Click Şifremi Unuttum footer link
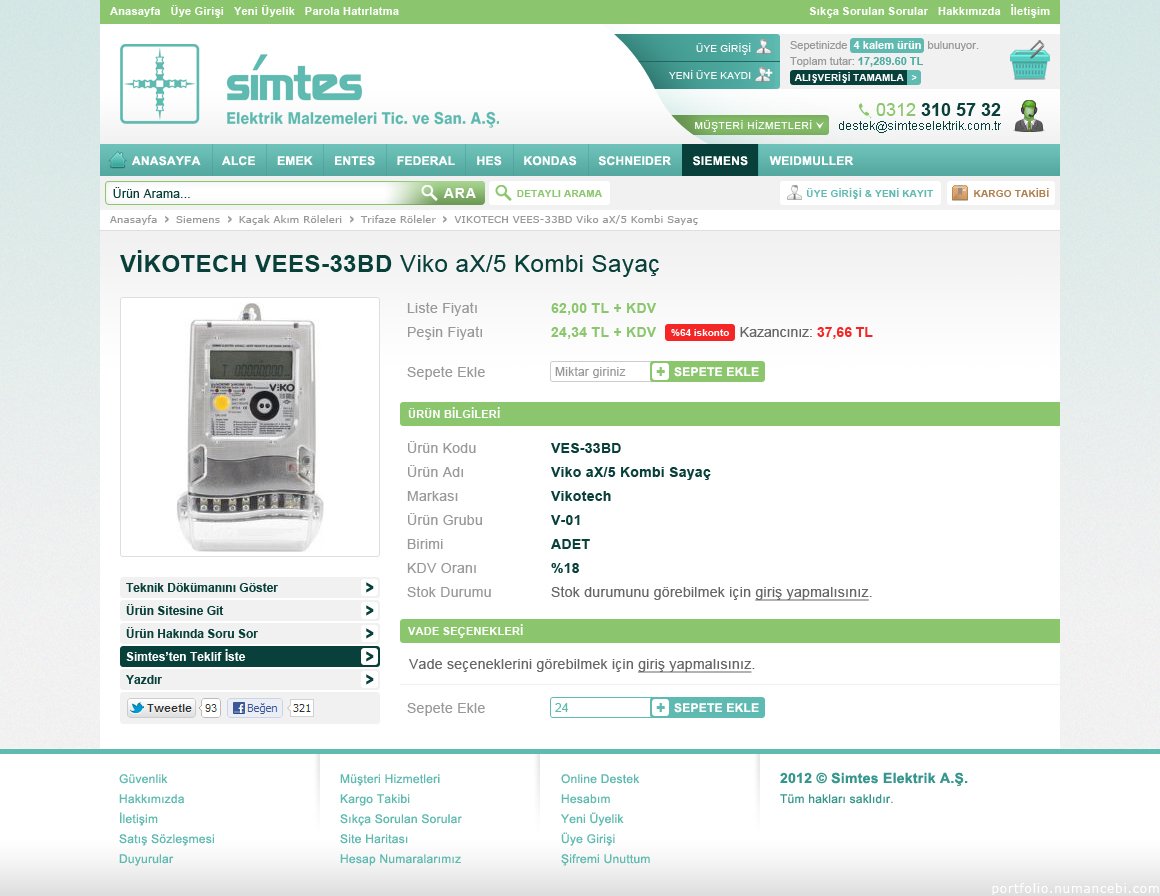 [x=605, y=859]
